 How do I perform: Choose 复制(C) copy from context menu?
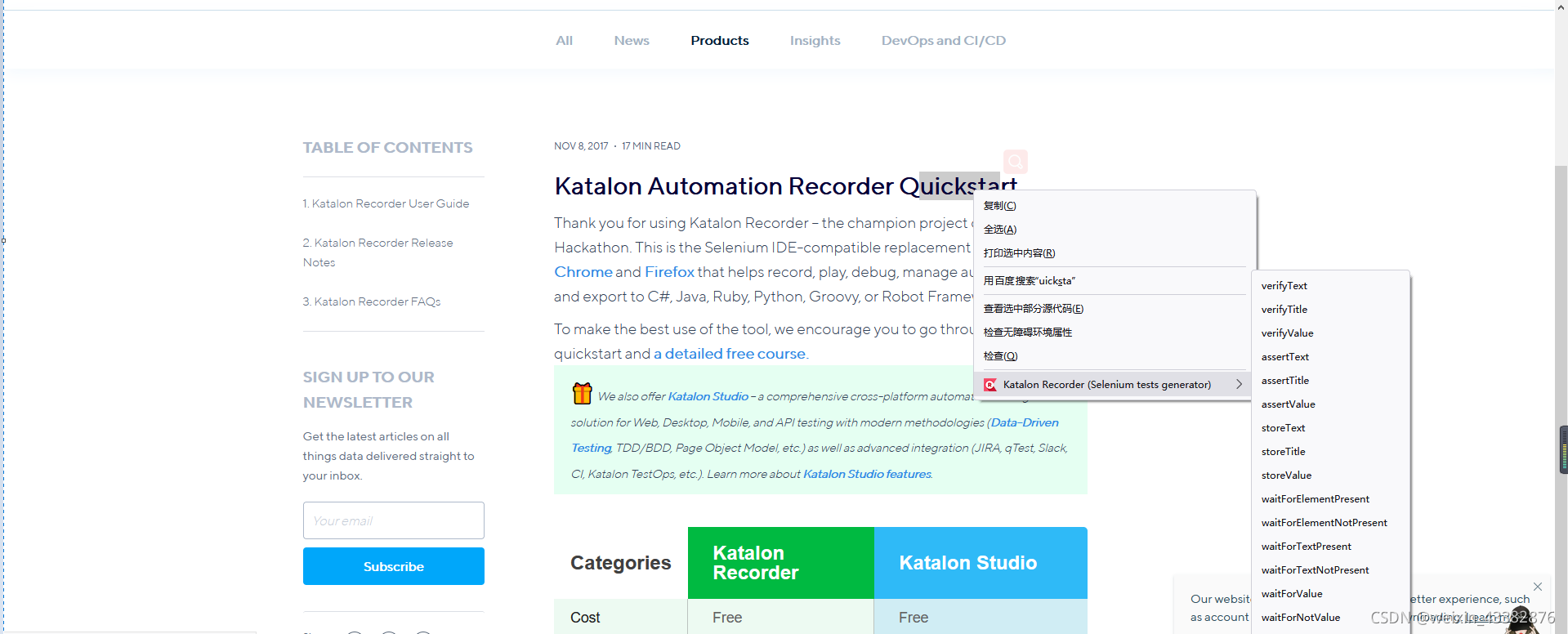click(1115, 206)
